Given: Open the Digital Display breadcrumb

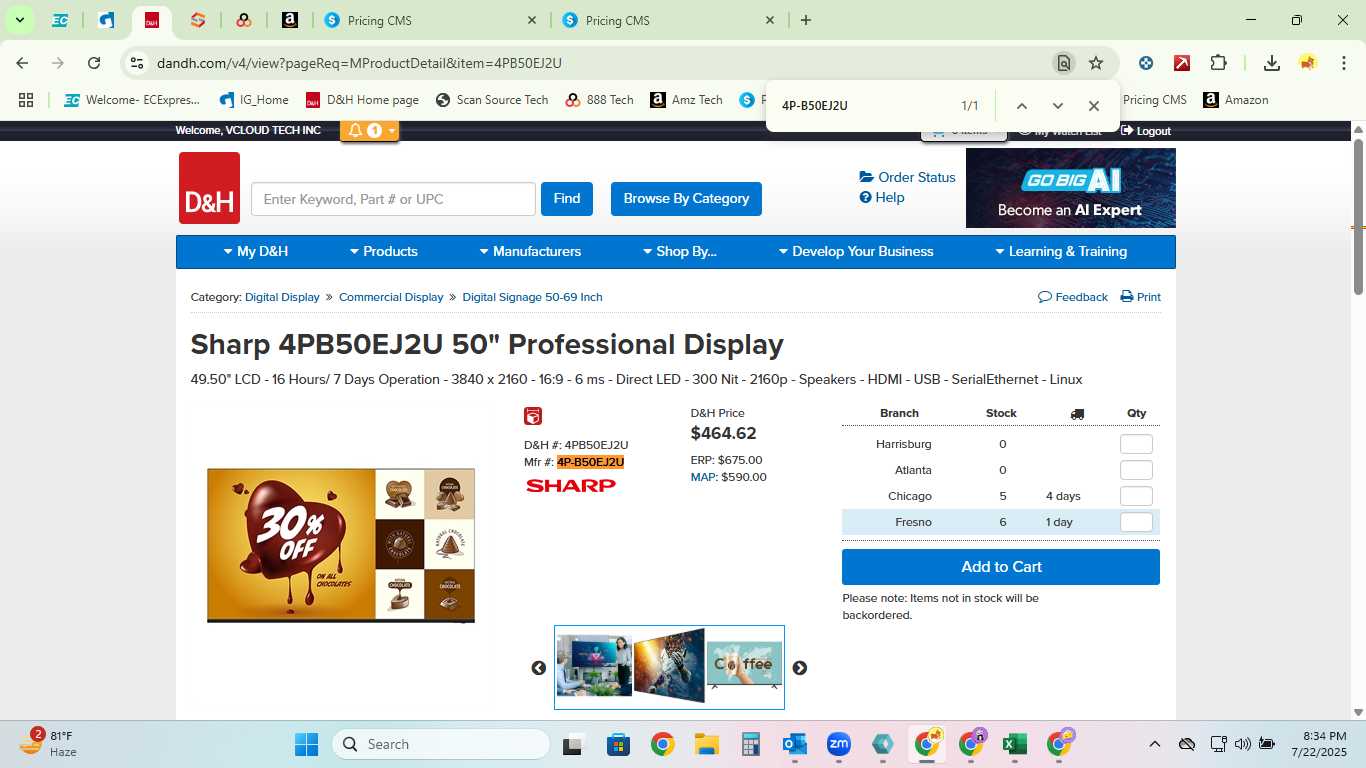Looking at the screenshot, I should (282, 297).
